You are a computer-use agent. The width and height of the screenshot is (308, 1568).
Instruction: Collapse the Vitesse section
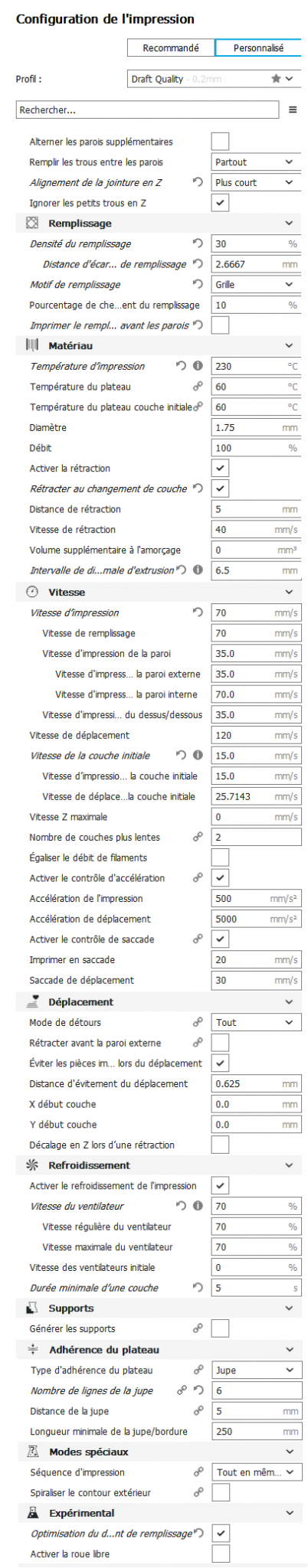[x=289, y=592]
